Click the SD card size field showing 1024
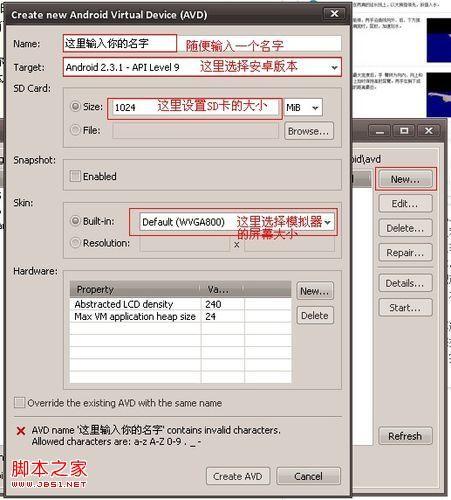The height and width of the screenshot is (500, 451). point(195,107)
